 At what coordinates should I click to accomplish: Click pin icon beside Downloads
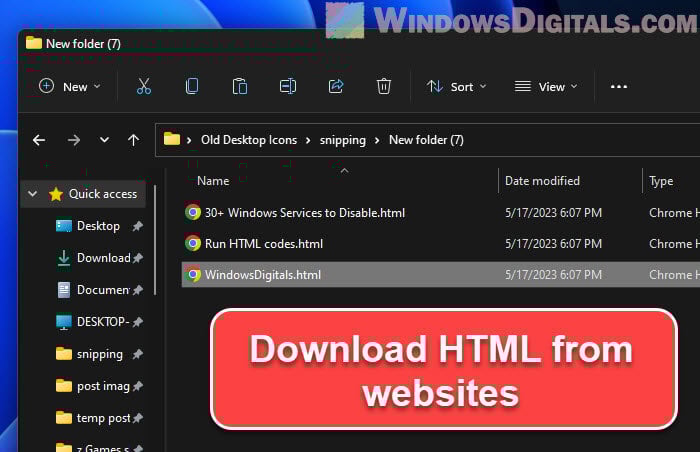click(x=138, y=258)
